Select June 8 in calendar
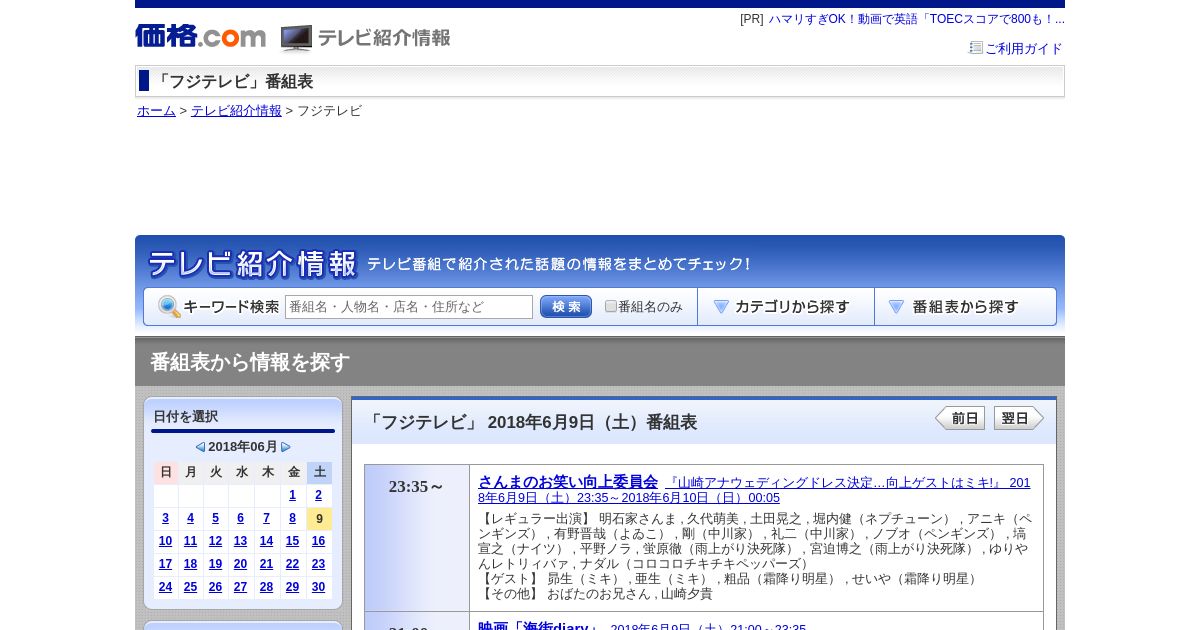The width and height of the screenshot is (1200, 630). [292, 518]
